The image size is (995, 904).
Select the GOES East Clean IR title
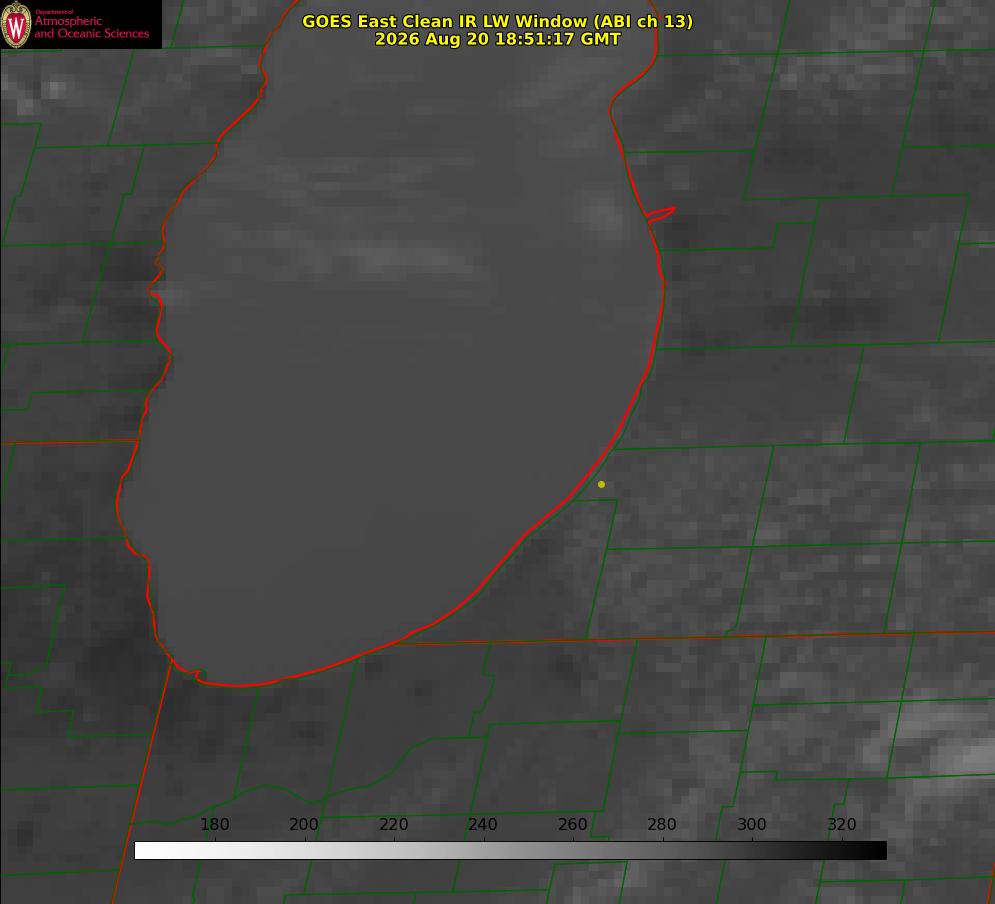497,21
